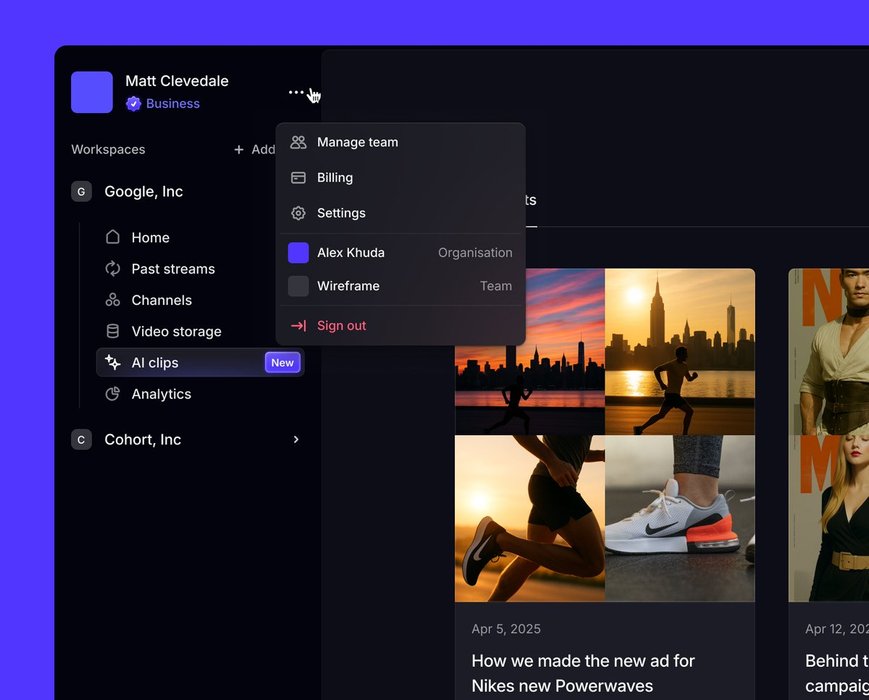Click the Business plan label
869x700 pixels.
[x=173, y=104]
